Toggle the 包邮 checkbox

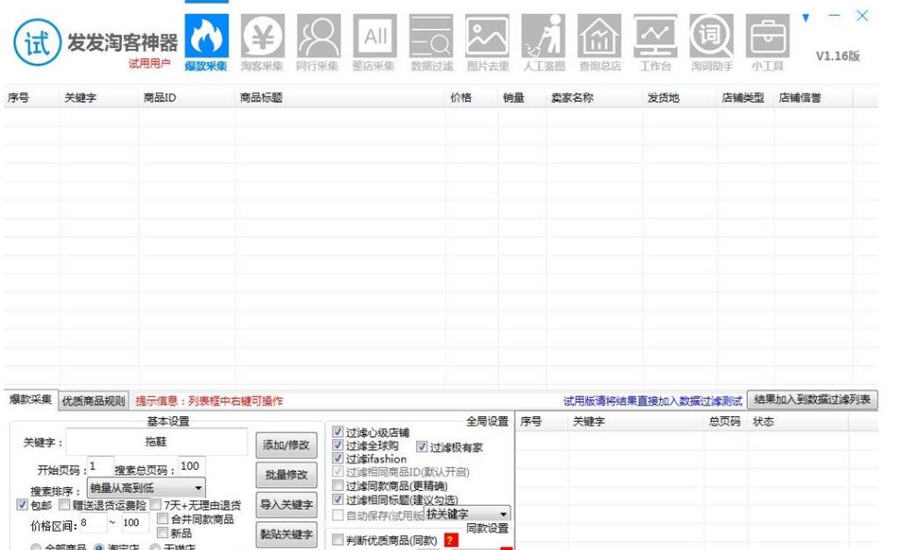pyautogui.click(x=22, y=505)
